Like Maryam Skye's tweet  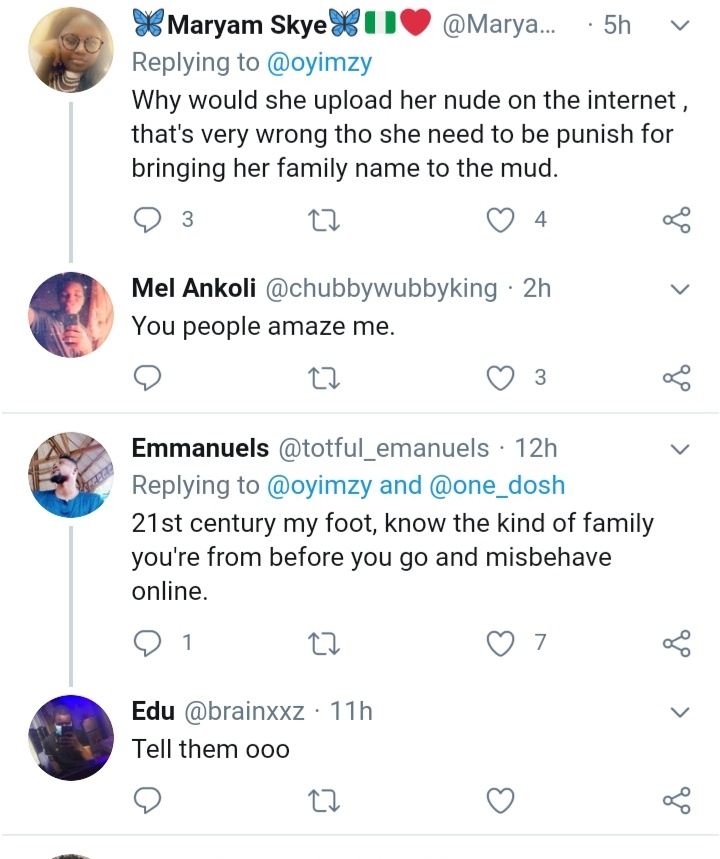(x=500, y=219)
